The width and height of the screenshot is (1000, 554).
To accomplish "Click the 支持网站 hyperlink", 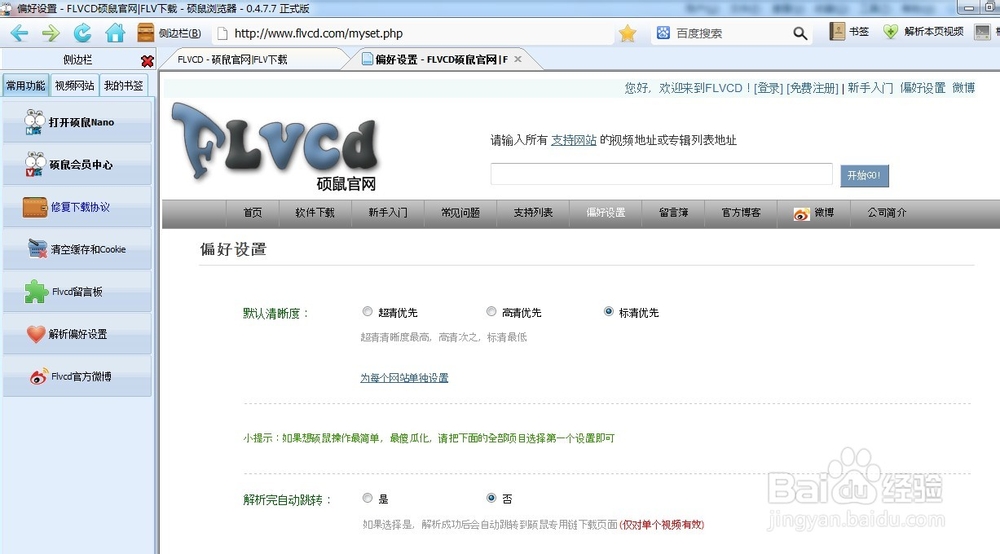I will tap(573, 140).
